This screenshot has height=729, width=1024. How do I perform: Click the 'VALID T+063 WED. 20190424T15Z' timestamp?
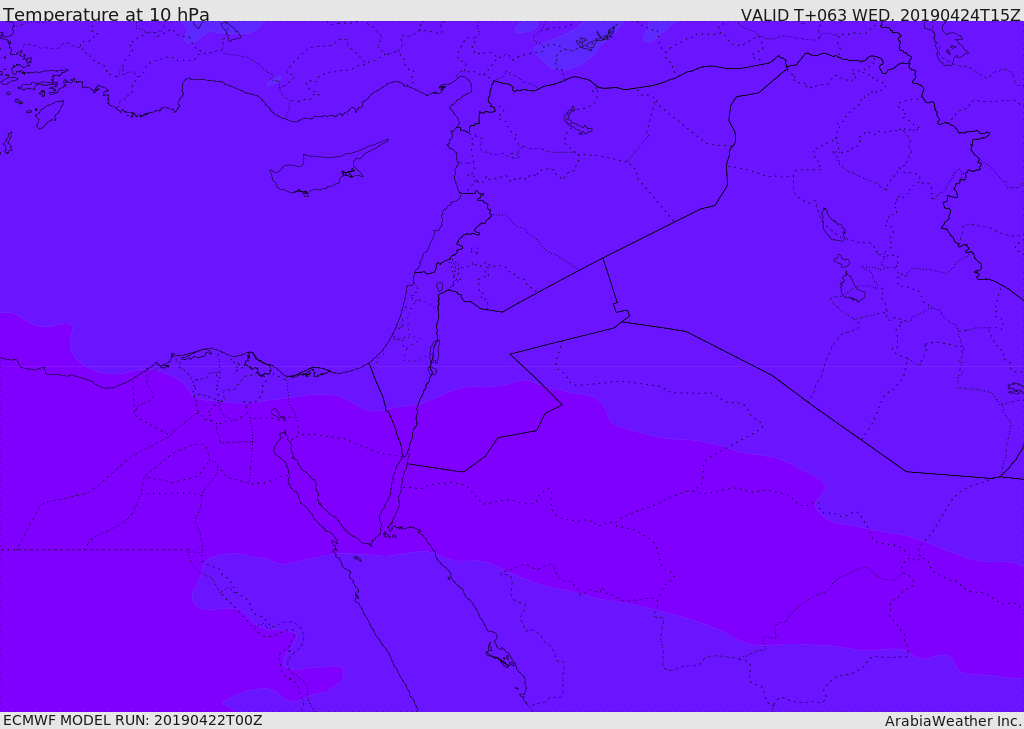pos(880,14)
